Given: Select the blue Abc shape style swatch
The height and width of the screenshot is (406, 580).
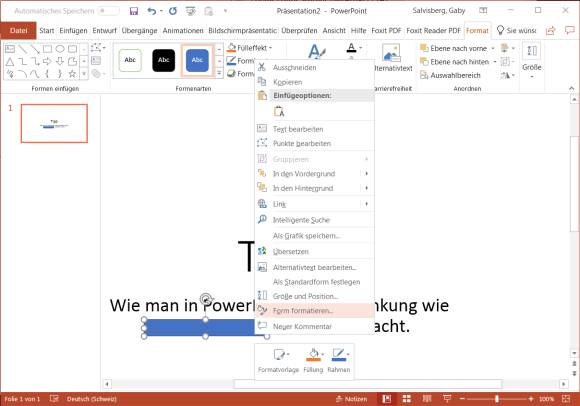Looking at the screenshot, I should coord(197,60).
